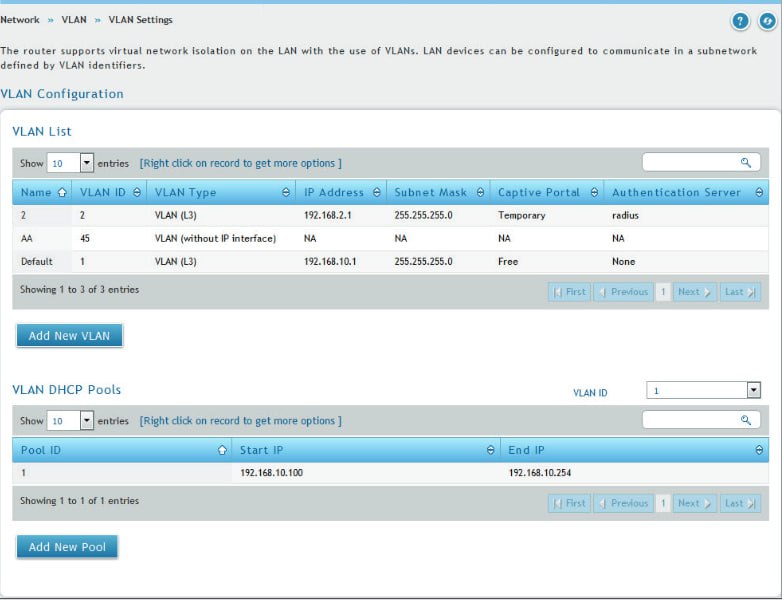Click Add New VLAN button
782x600 pixels.
click(69, 336)
